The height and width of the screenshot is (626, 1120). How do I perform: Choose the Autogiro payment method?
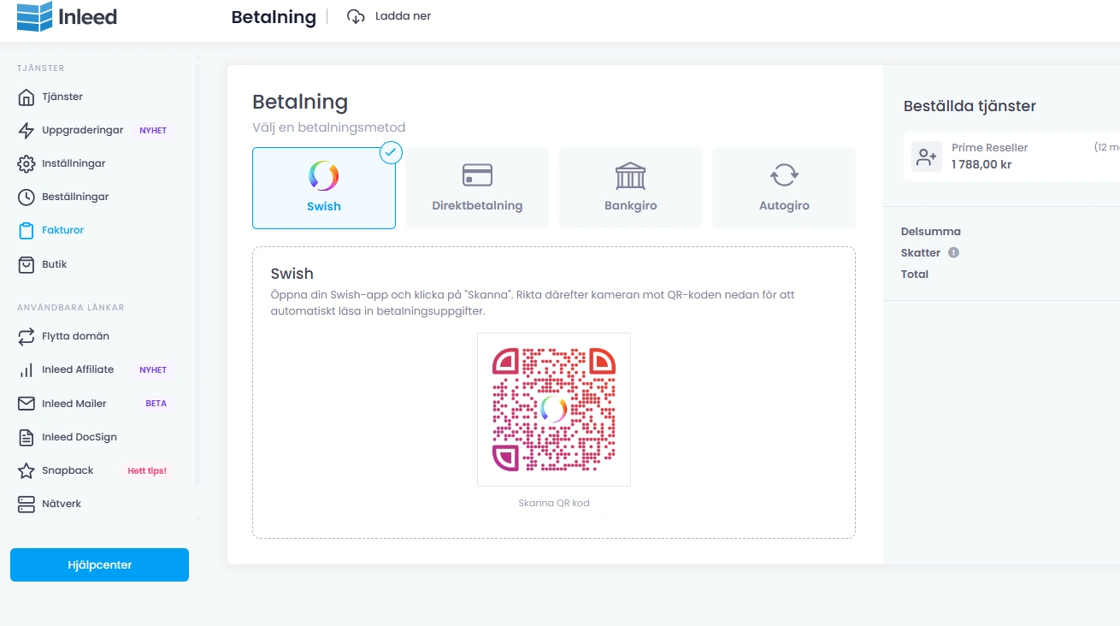pyautogui.click(x=784, y=188)
